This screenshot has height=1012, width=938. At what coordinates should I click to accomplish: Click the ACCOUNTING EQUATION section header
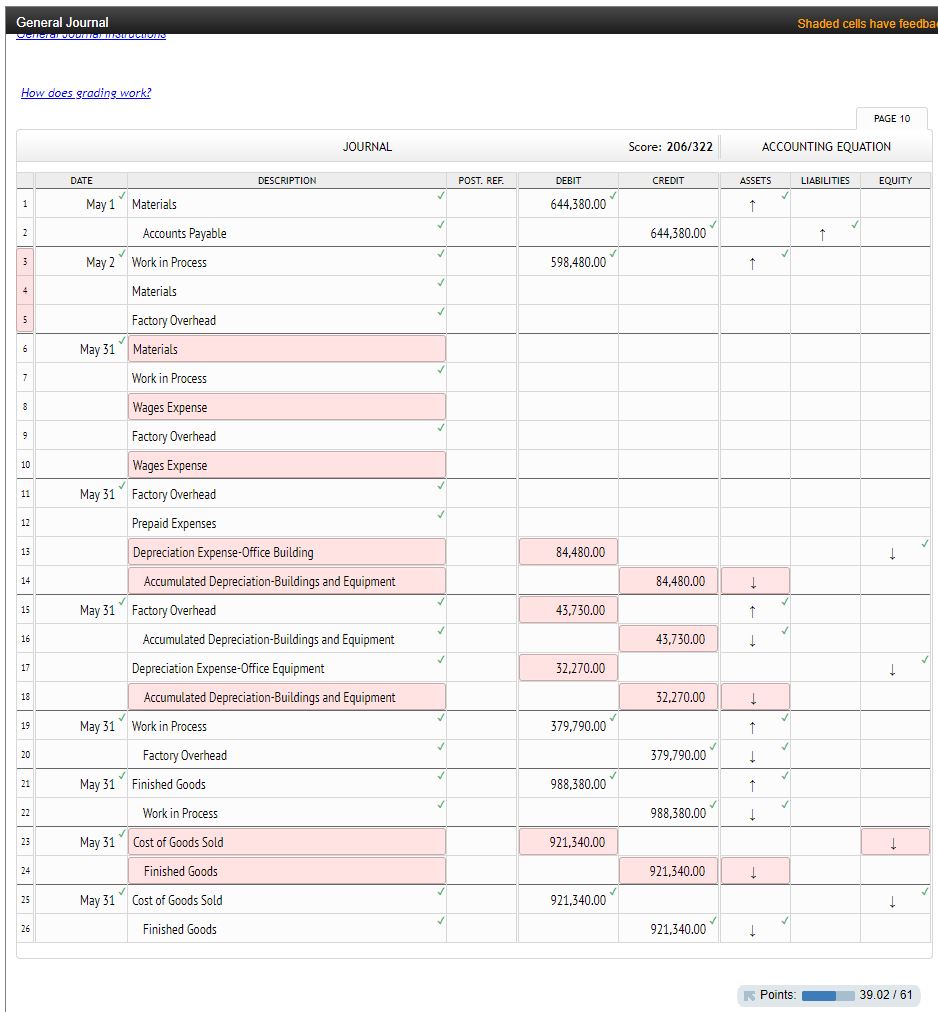(x=827, y=146)
